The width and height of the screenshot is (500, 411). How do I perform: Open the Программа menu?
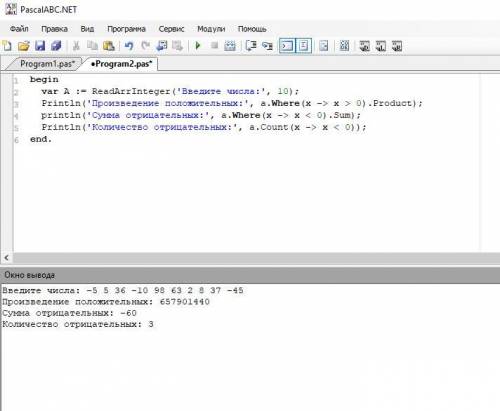click(x=126, y=29)
